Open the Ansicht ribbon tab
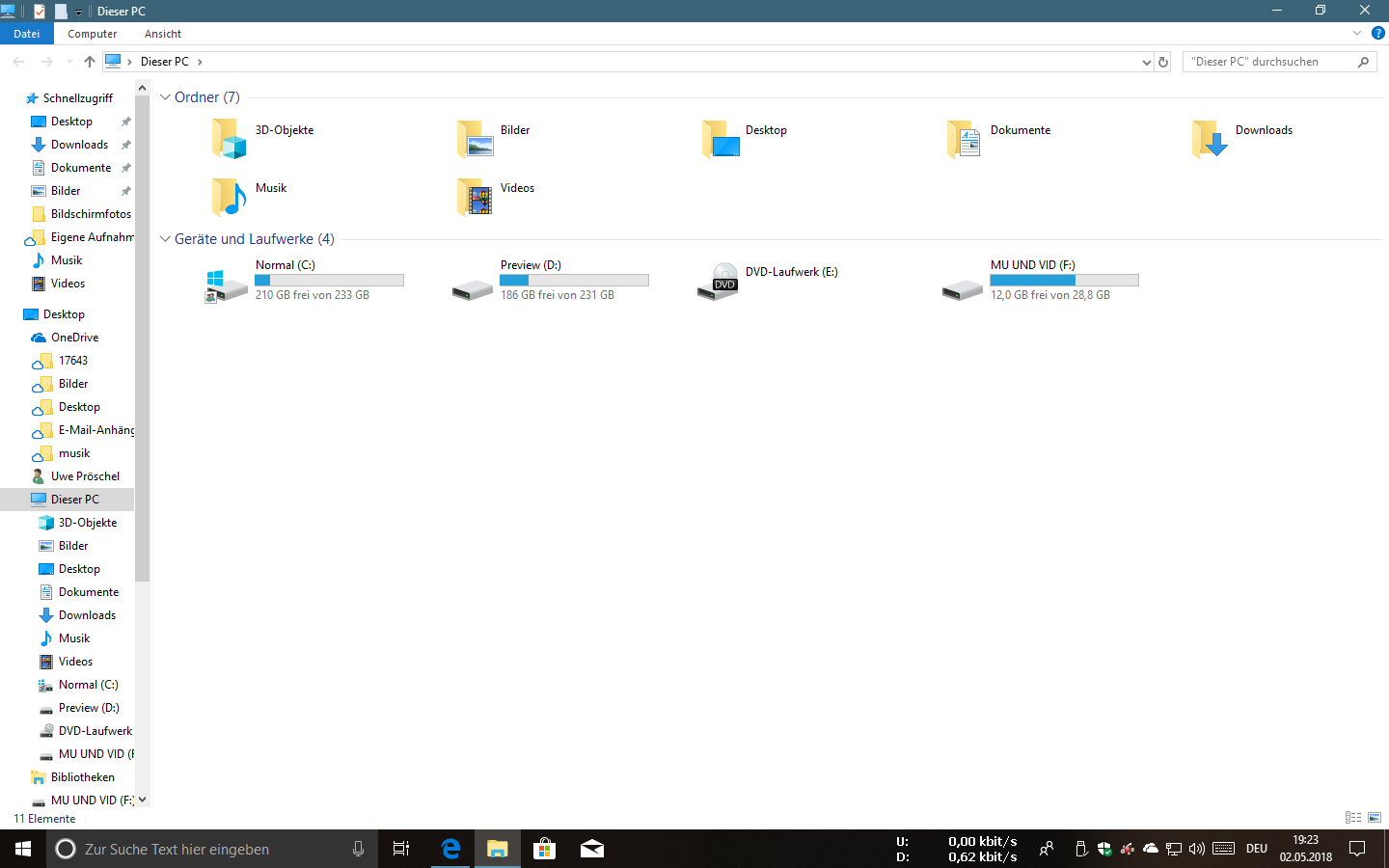This screenshot has height=868, width=1389. (x=163, y=34)
